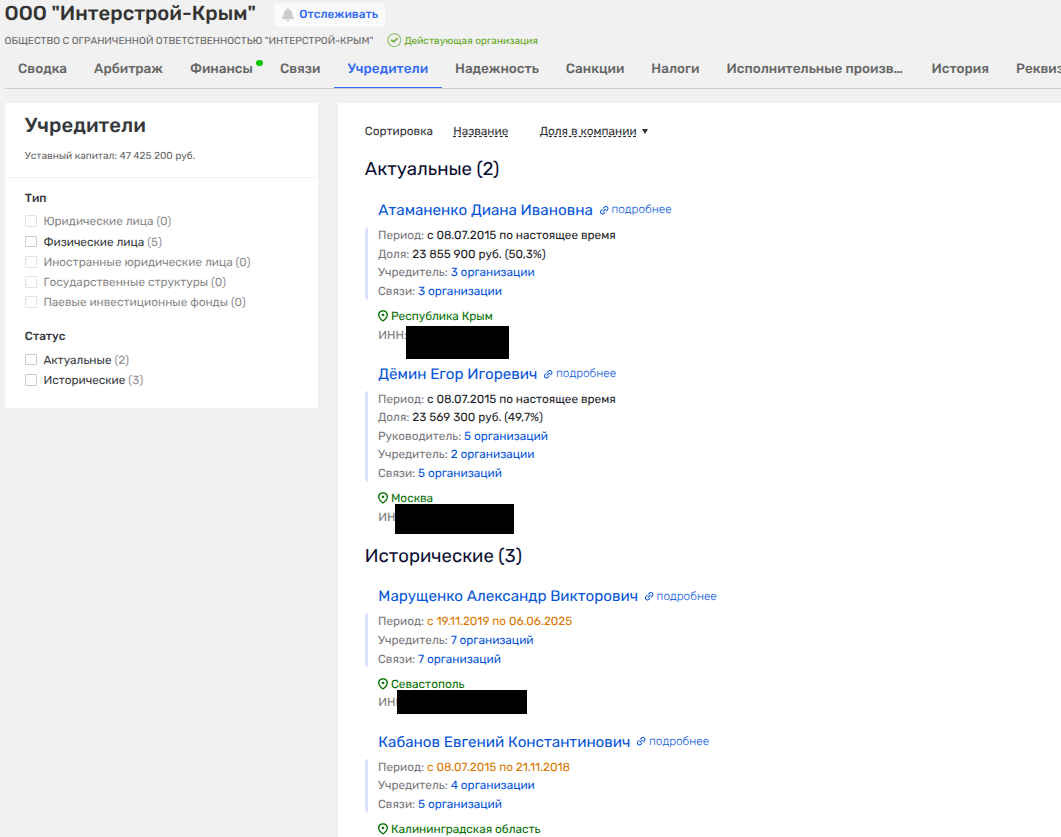
Task: Click the Республика Крым location pin icon
Action: (383, 316)
